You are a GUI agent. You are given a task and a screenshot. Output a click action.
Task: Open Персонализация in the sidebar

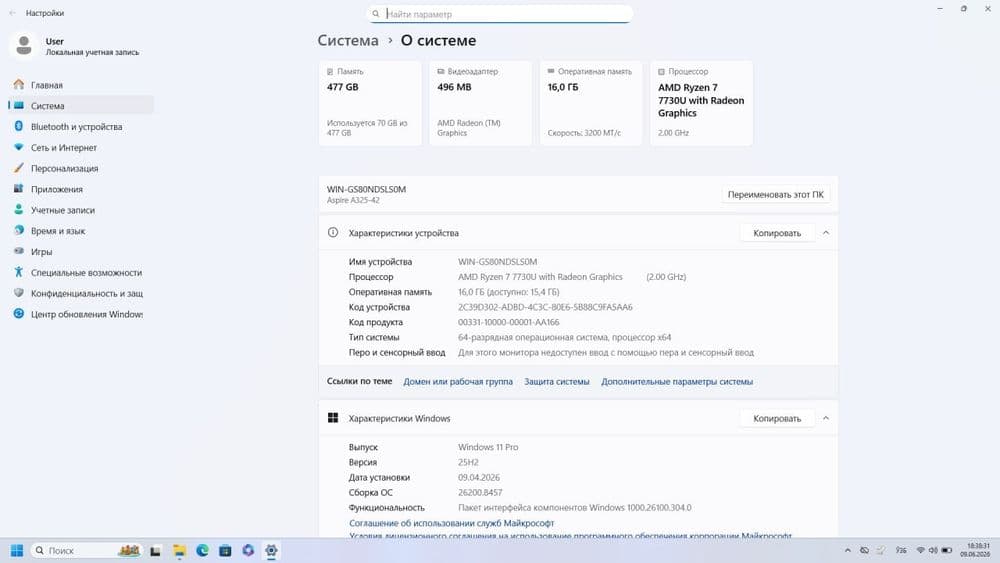[x=81, y=168]
